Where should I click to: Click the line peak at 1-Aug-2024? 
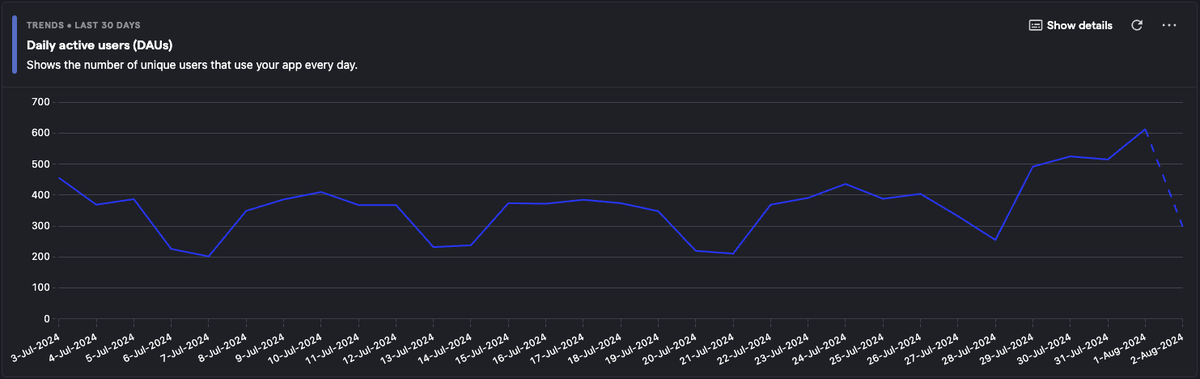pyautogui.click(x=1145, y=129)
